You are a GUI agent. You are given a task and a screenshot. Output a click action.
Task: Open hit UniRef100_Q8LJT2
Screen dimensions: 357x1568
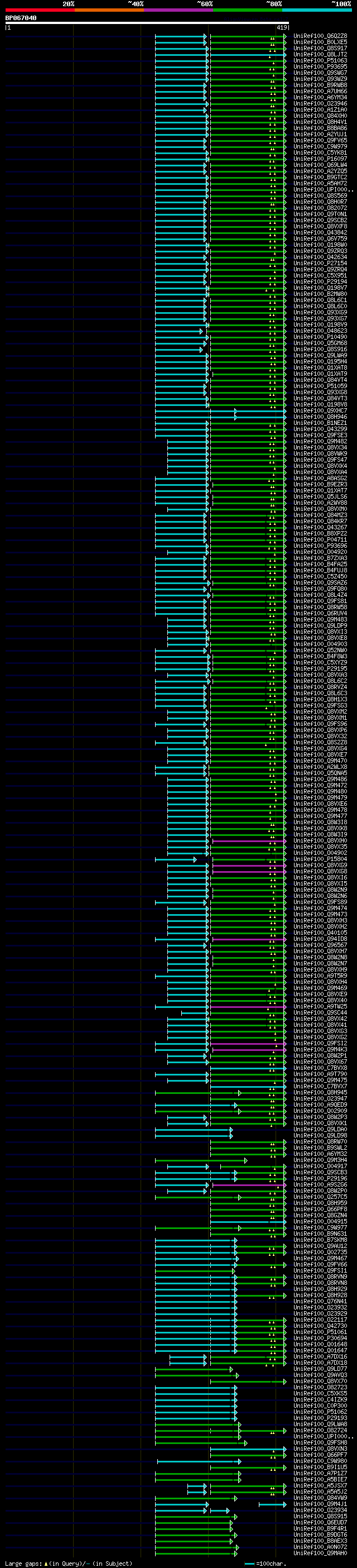[x=321, y=54]
